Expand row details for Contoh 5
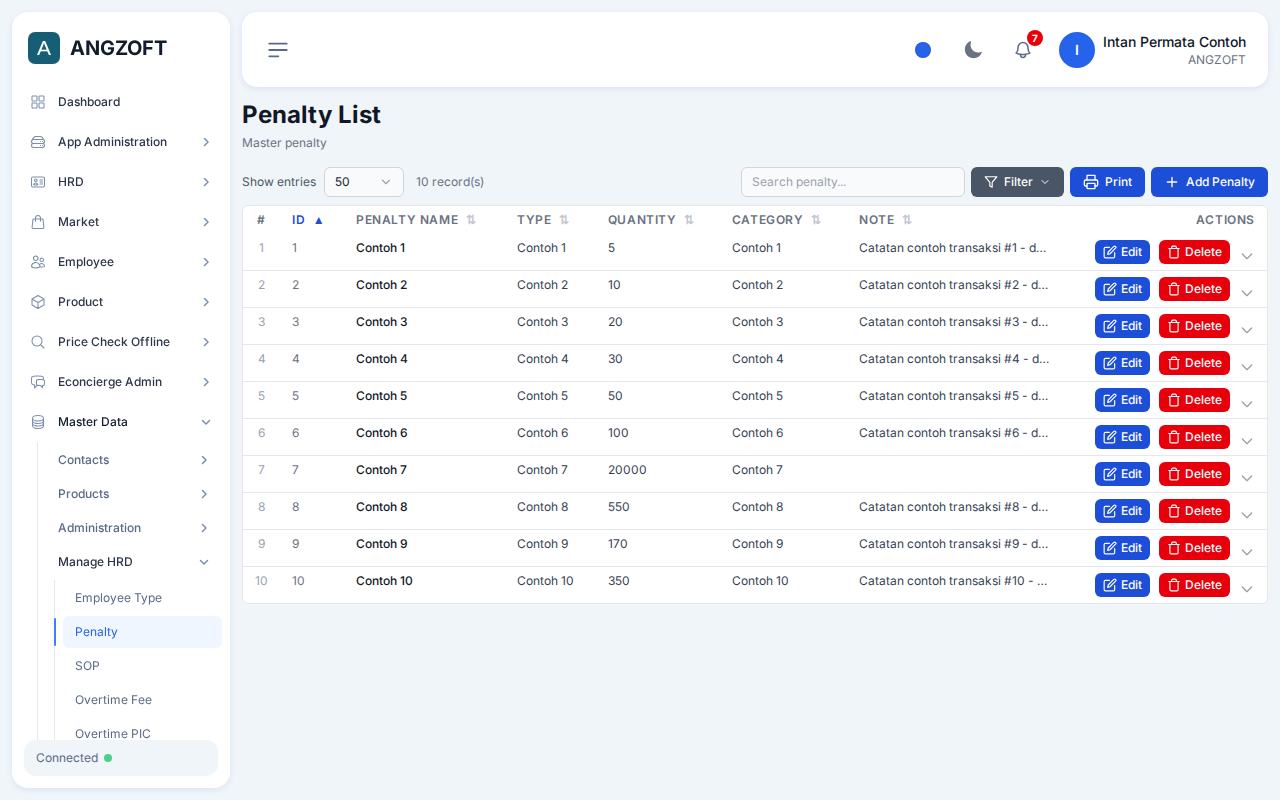This screenshot has height=800, width=1280. [1247, 404]
